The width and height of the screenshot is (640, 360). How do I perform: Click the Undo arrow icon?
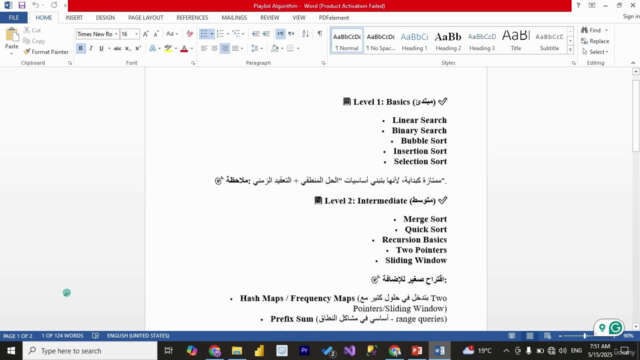point(36,5)
